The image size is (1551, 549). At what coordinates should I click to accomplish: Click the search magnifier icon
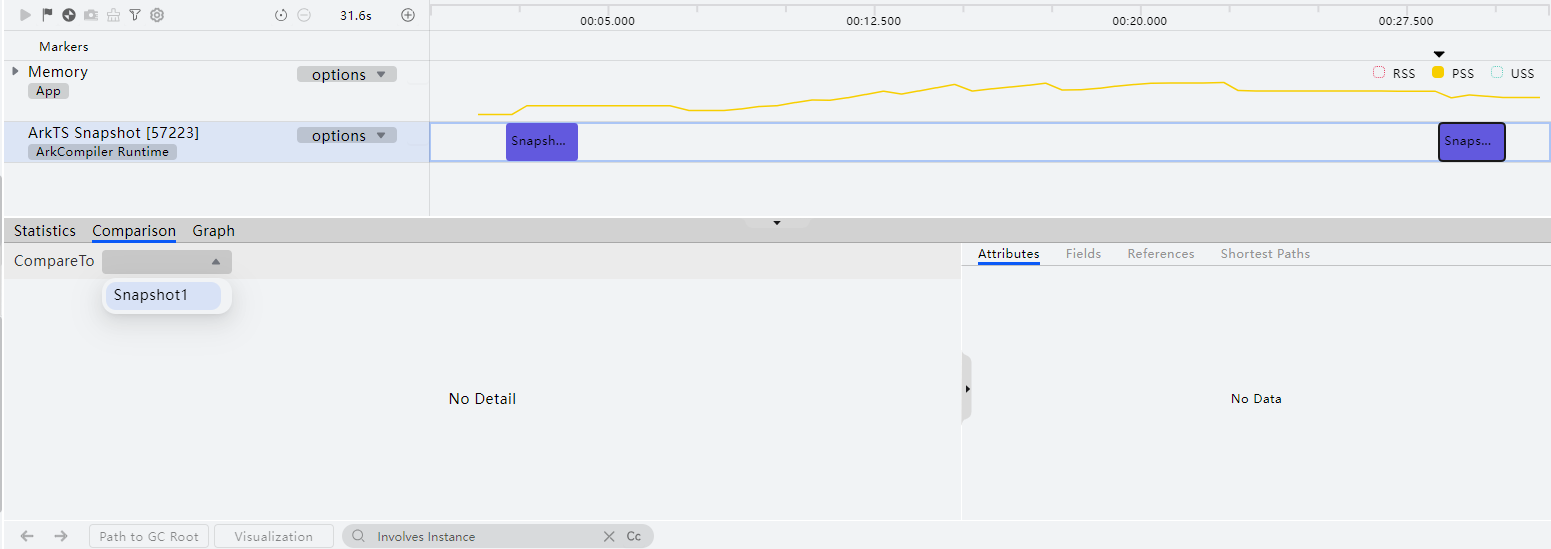click(x=358, y=536)
